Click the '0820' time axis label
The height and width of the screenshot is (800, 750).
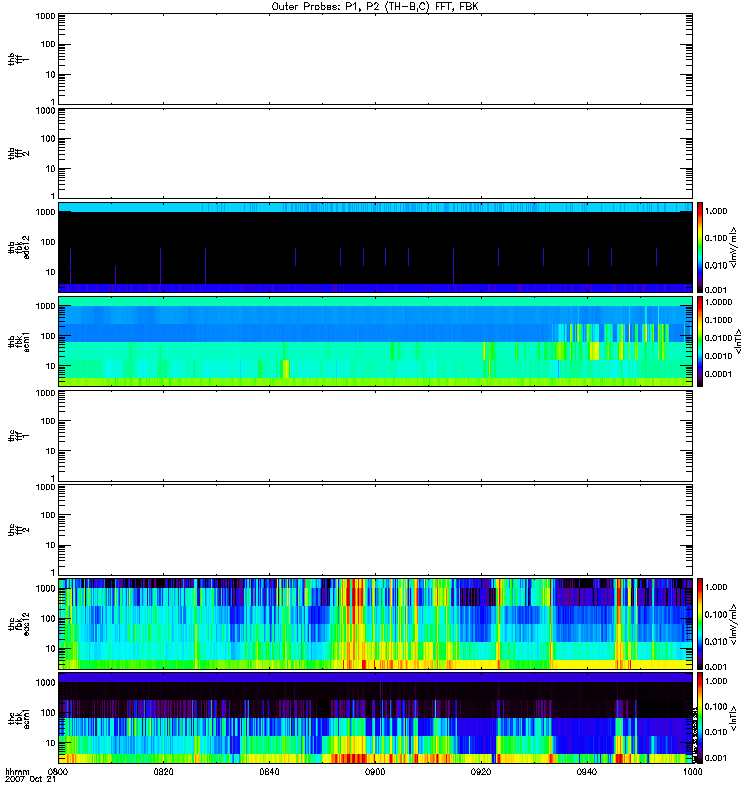[163, 772]
